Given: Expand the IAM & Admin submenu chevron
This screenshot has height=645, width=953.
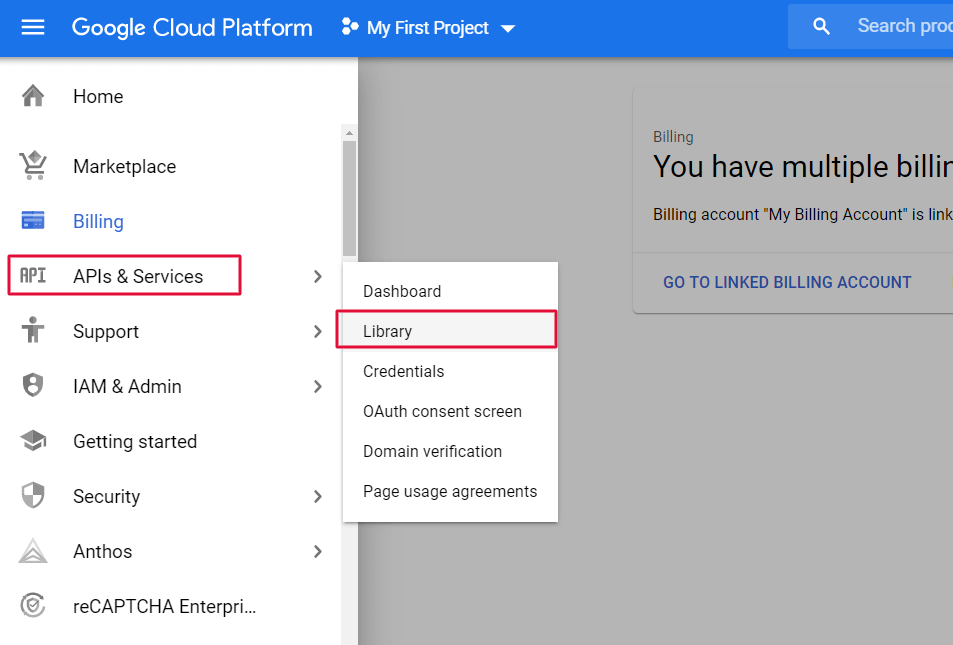Looking at the screenshot, I should click(x=317, y=386).
